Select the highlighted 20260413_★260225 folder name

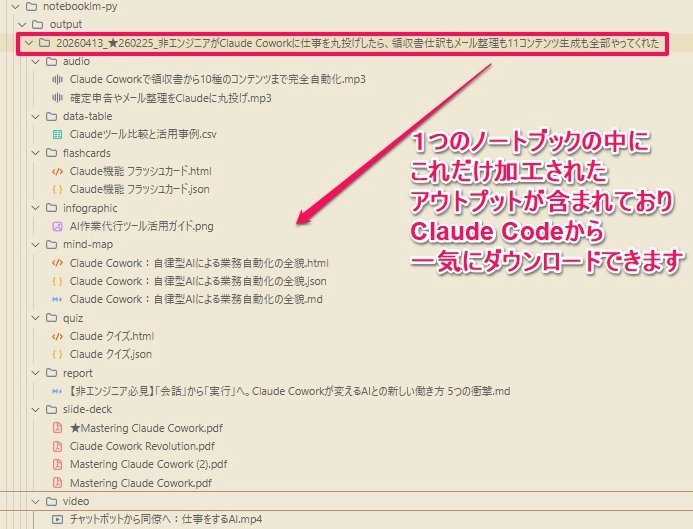tap(358, 43)
